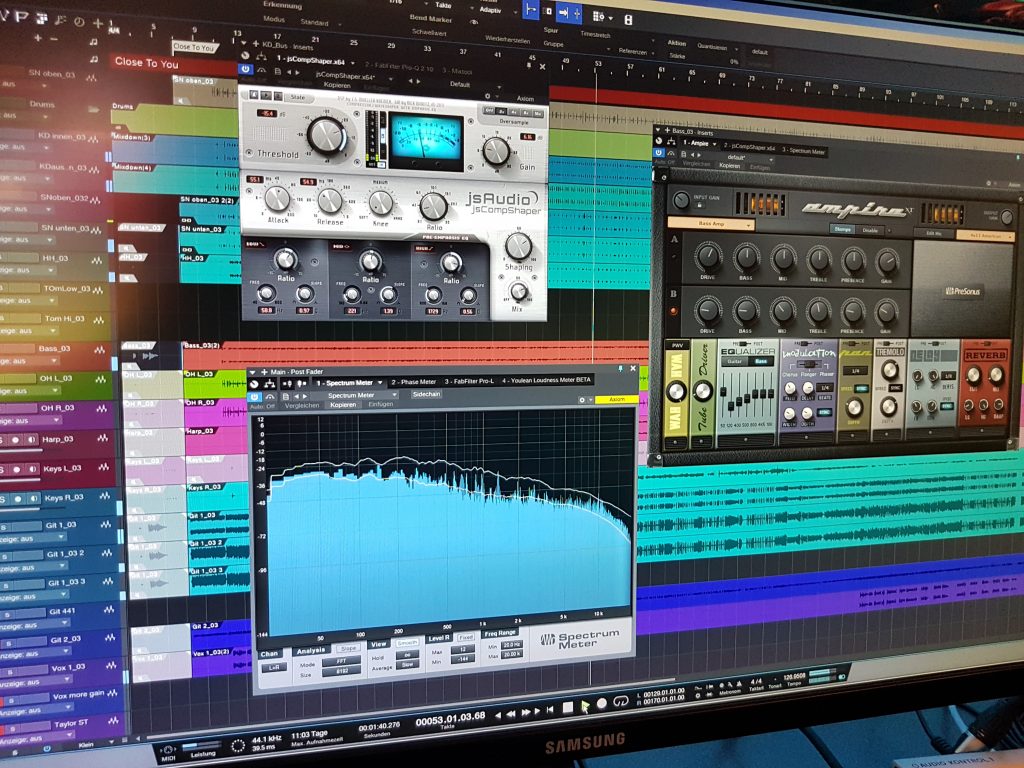Click Ampire channel A Drive knob
The image size is (1024, 768).
pyautogui.click(x=708, y=256)
